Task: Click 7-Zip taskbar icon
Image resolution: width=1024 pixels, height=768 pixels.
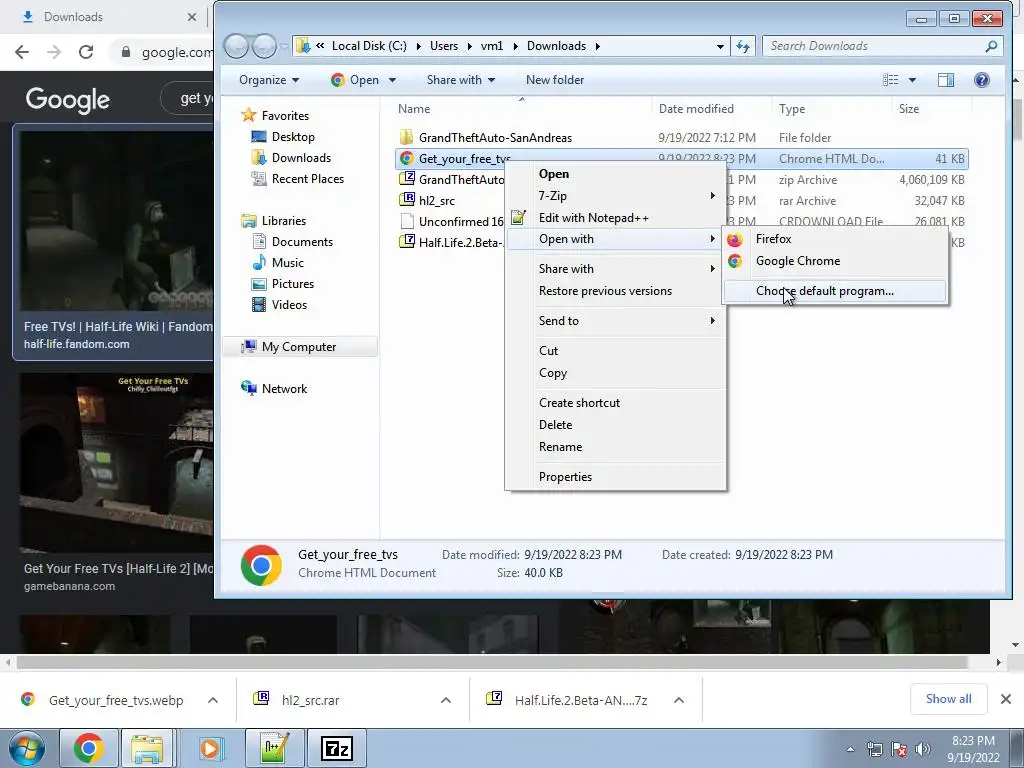Action: (x=337, y=748)
